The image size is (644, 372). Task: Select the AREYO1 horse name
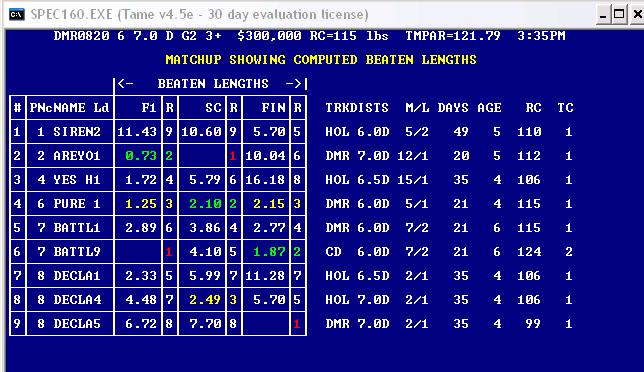point(77,156)
